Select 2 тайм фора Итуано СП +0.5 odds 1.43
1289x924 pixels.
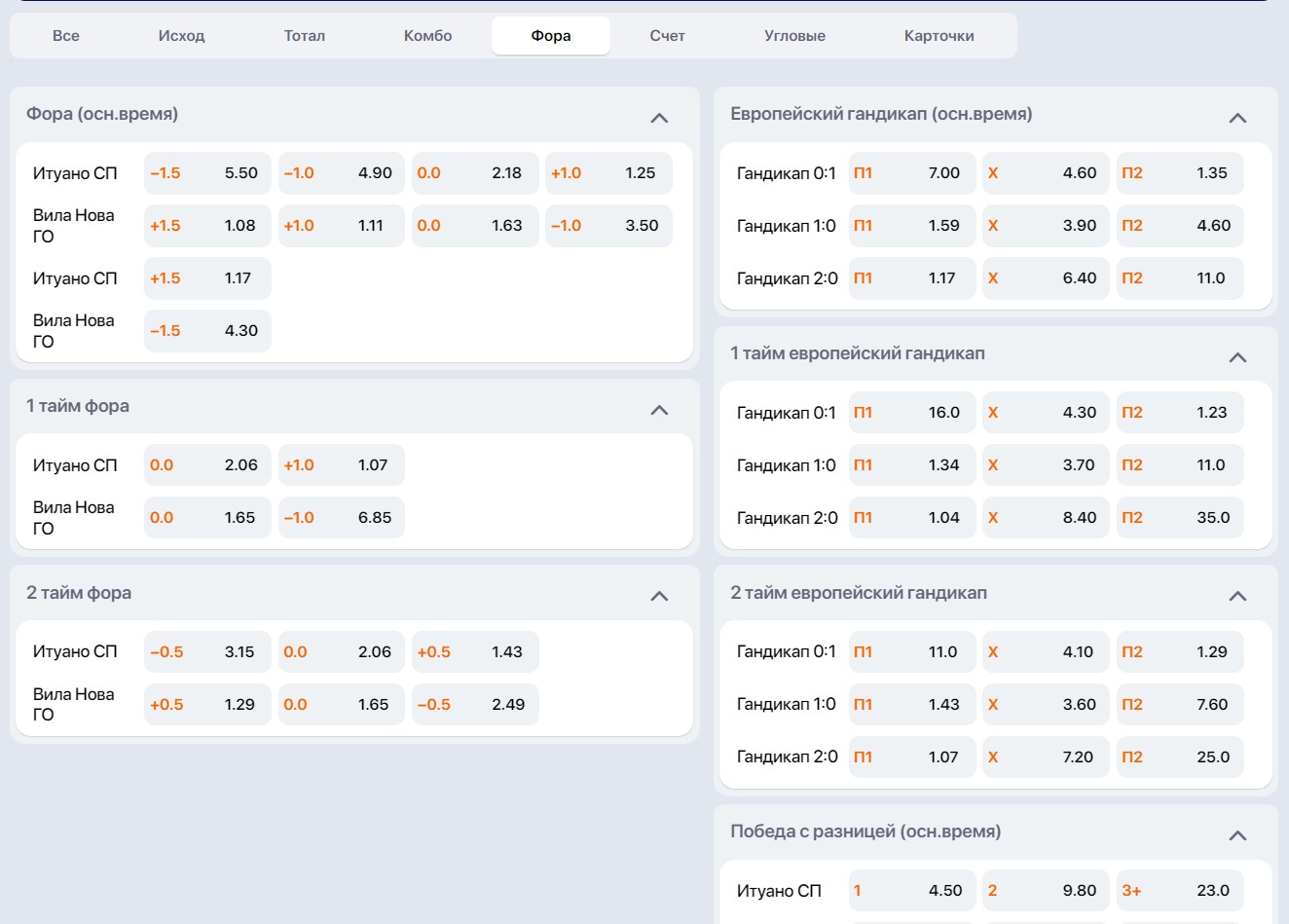tap(475, 652)
